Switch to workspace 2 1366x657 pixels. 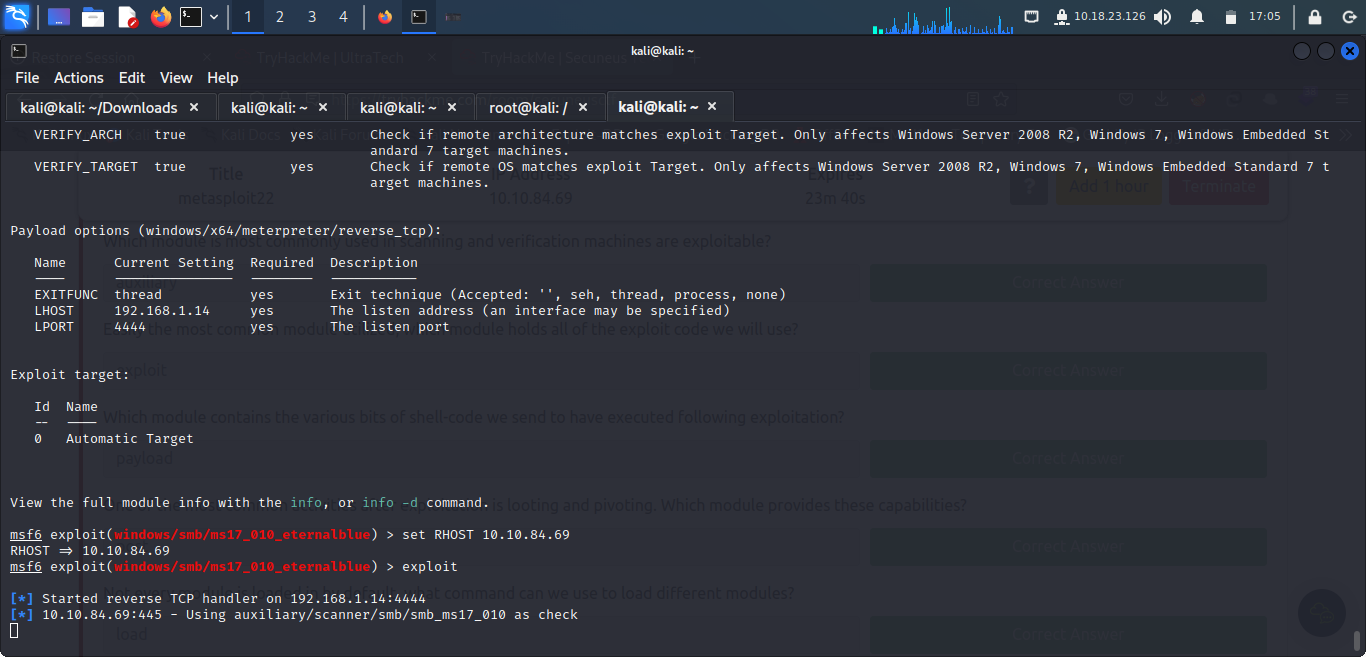coord(280,17)
